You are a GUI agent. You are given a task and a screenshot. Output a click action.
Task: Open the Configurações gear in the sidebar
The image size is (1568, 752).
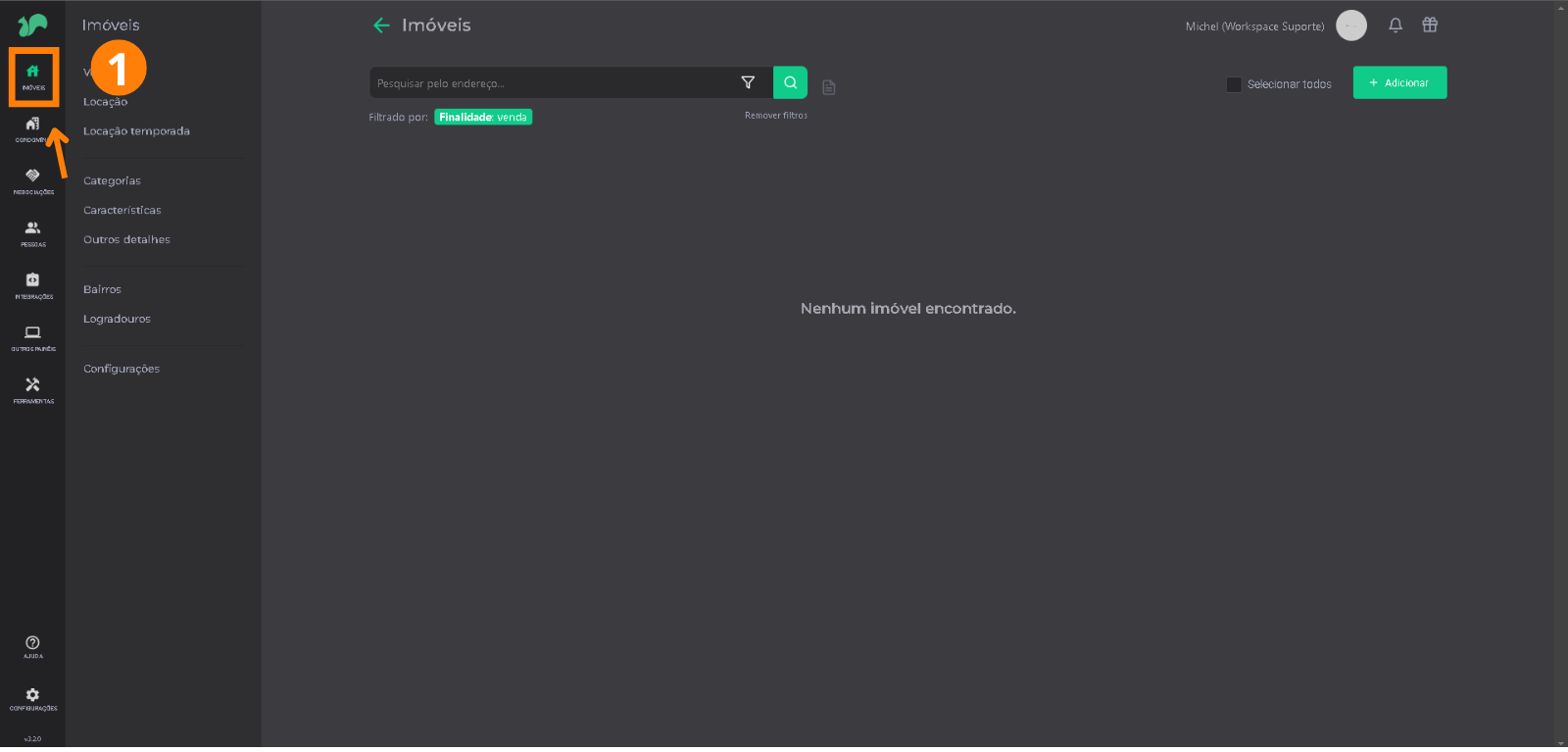(32, 699)
